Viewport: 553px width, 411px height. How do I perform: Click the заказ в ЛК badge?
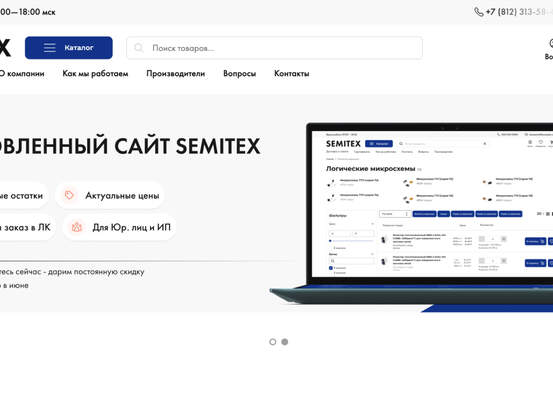28,227
